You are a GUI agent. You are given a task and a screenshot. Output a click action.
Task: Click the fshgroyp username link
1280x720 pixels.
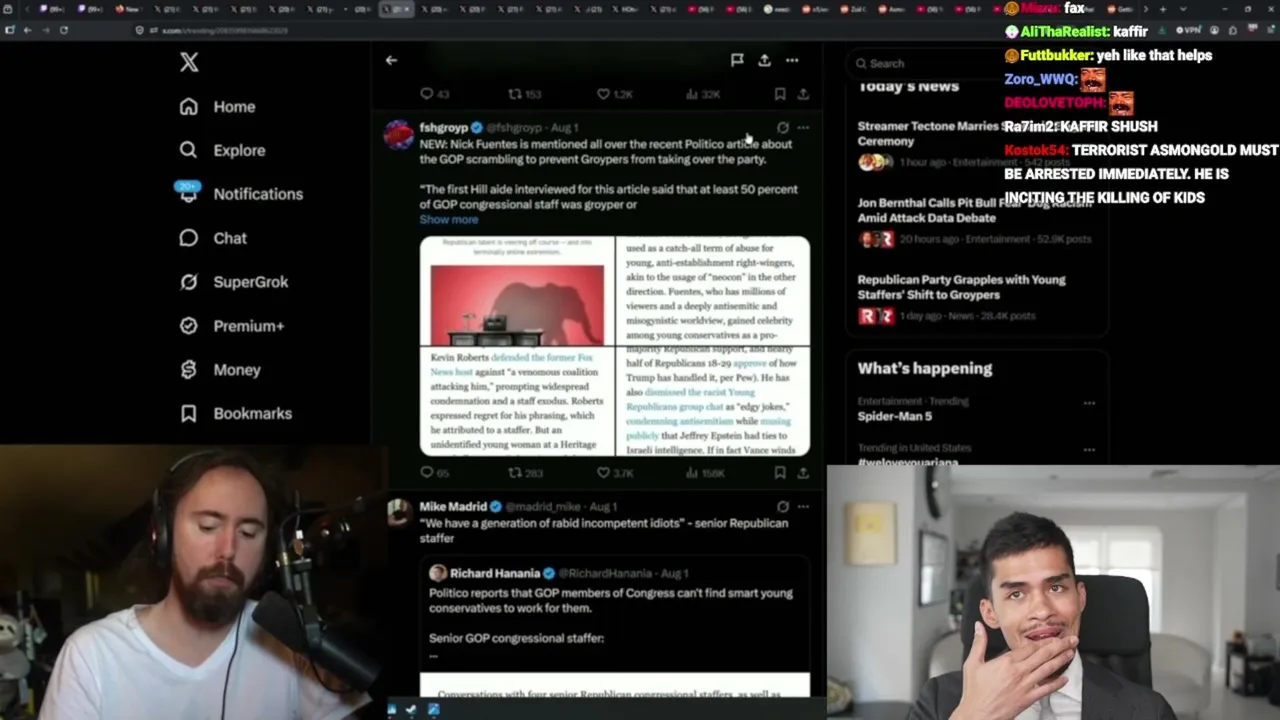pos(443,128)
